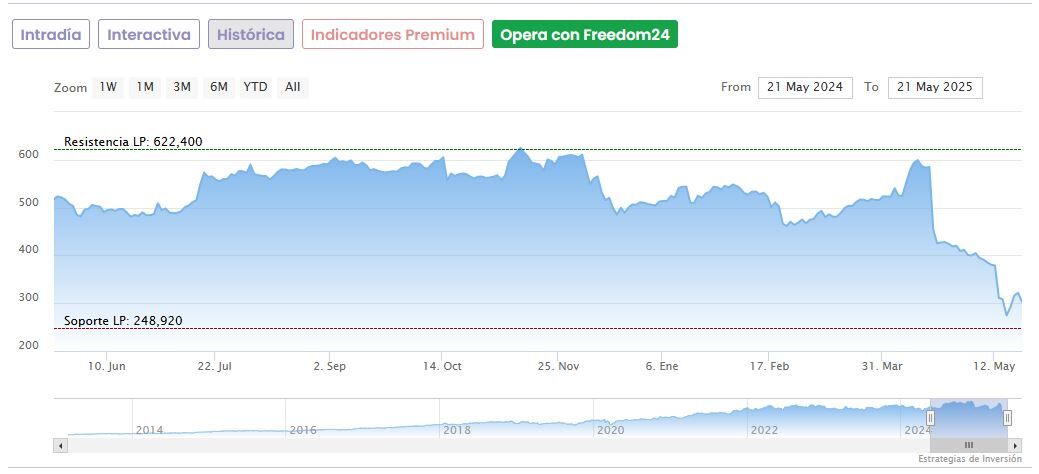Select the YTD zoom option
The width and height of the screenshot is (1039, 474).
click(x=255, y=87)
